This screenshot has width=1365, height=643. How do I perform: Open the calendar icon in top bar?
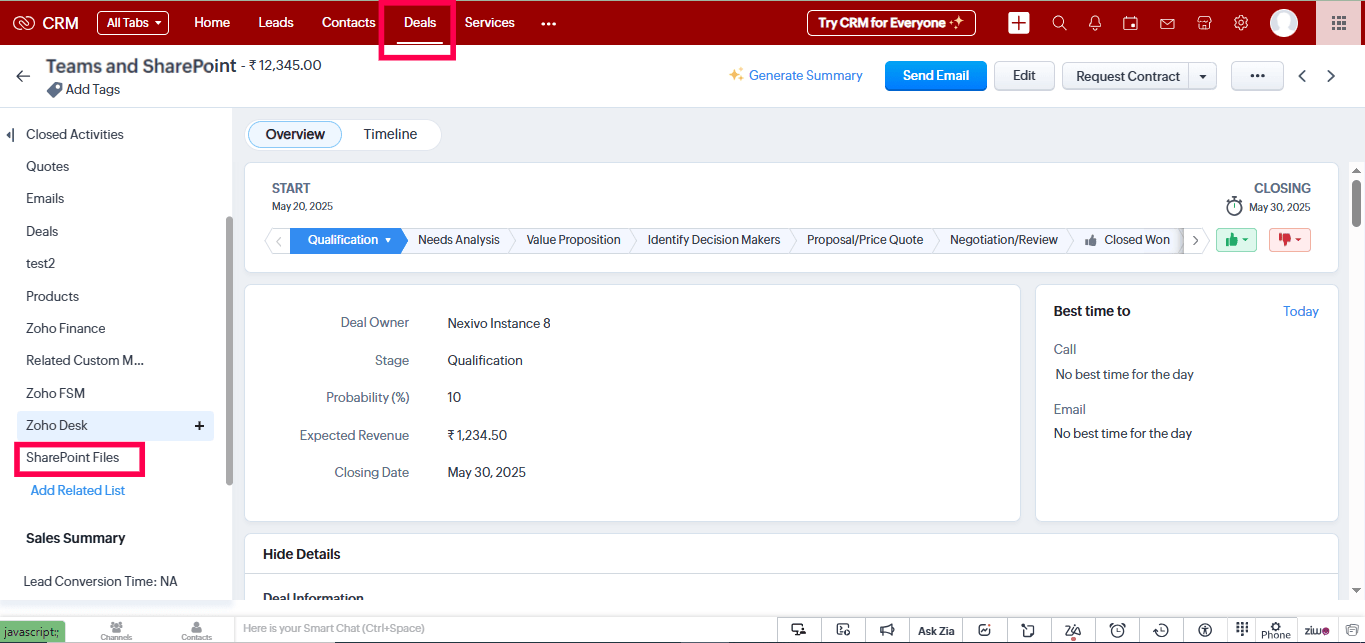(1130, 23)
